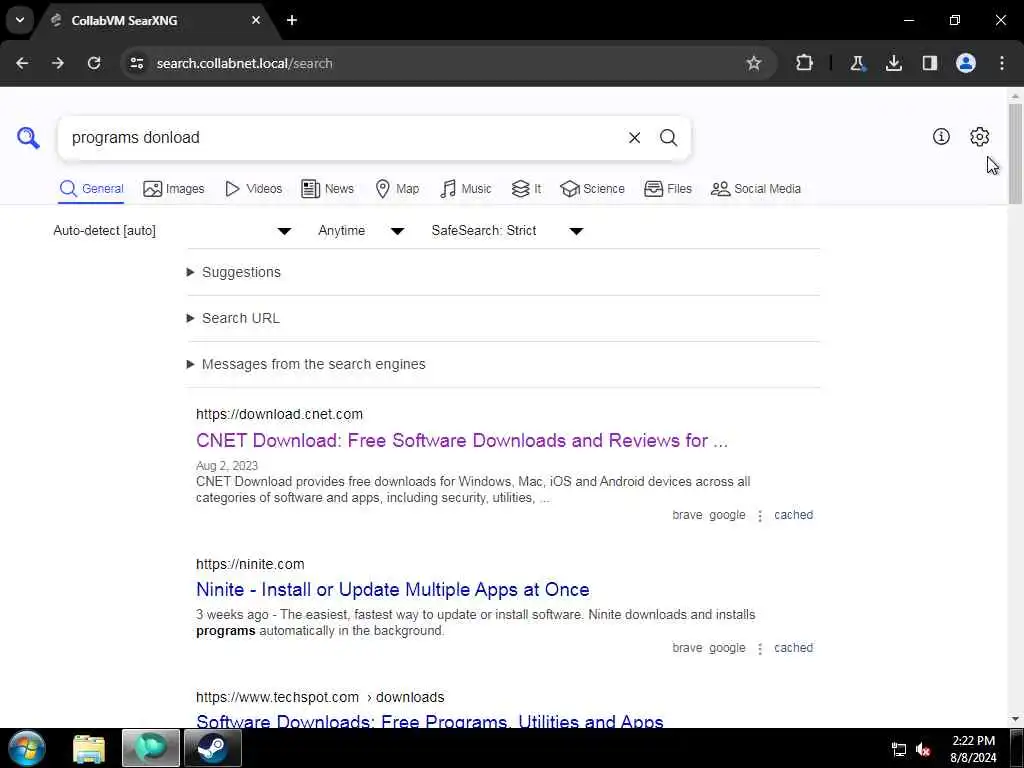Switch to Files tab
The image size is (1024, 768).
pyautogui.click(x=667, y=189)
